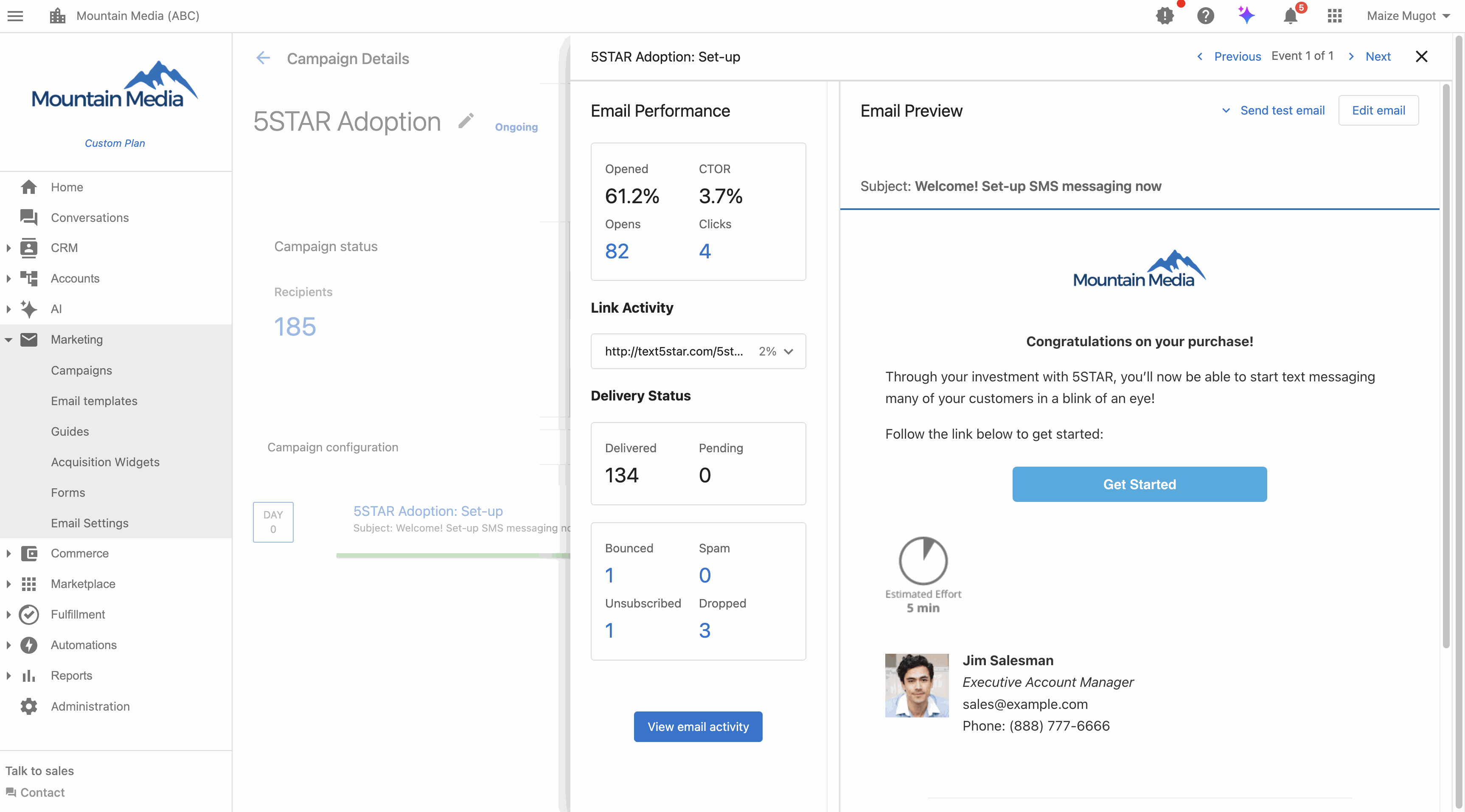The width and height of the screenshot is (1465, 812).
Task: Expand the Accounts menu arrow
Action: tap(8, 279)
